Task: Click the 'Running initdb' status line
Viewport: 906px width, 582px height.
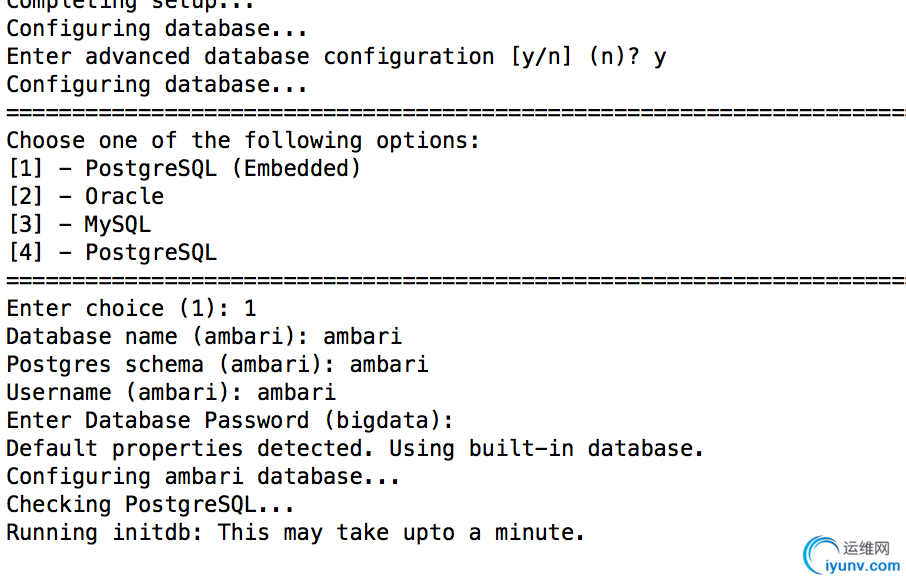Action: (x=295, y=532)
